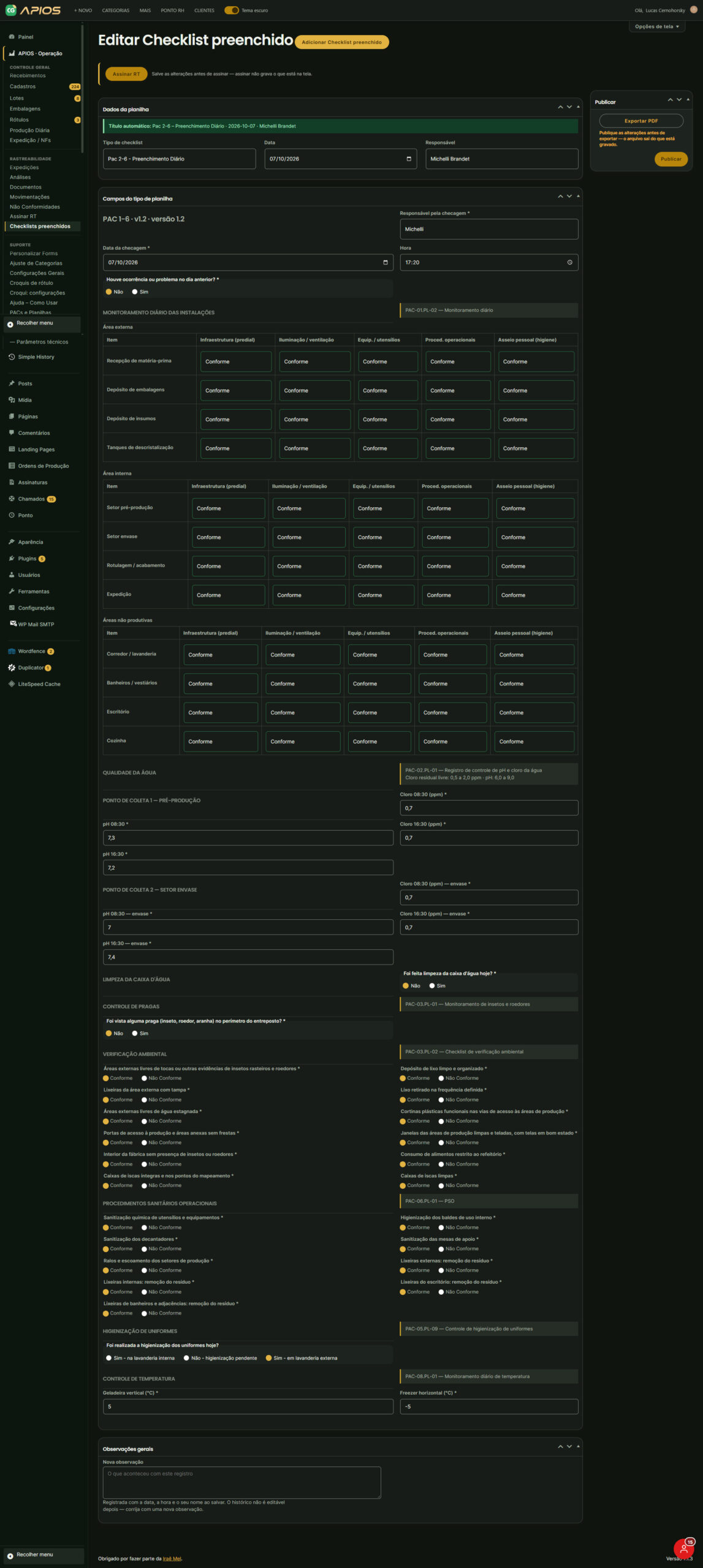This screenshot has width=703, height=1568.
Task: Click the Nova observação text area
Action: click(242, 1482)
